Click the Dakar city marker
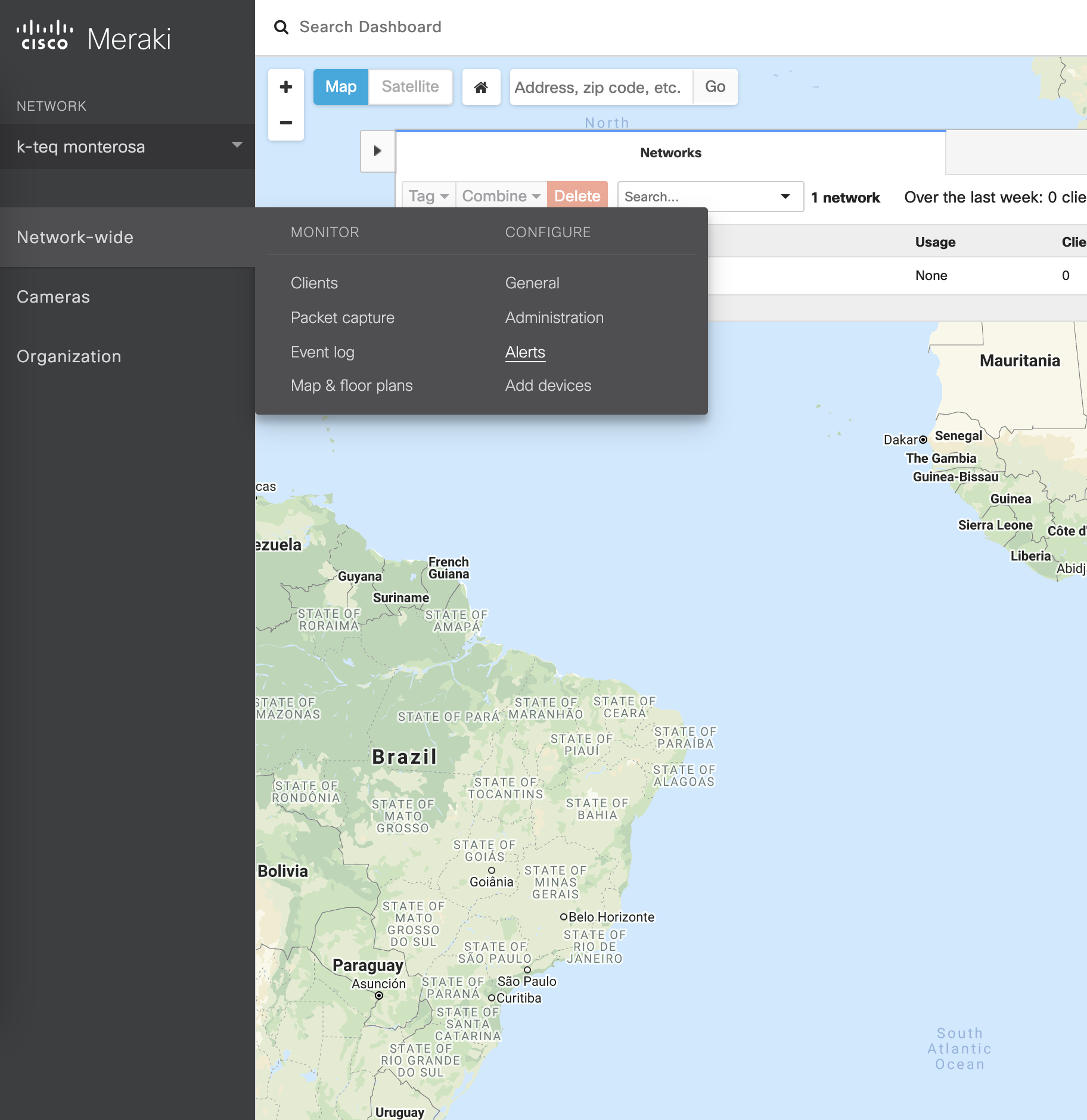This screenshot has width=1087, height=1120. point(923,440)
